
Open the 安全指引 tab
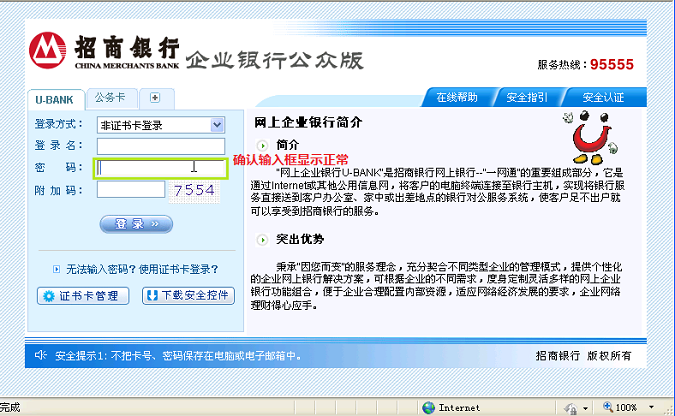coord(527,97)
